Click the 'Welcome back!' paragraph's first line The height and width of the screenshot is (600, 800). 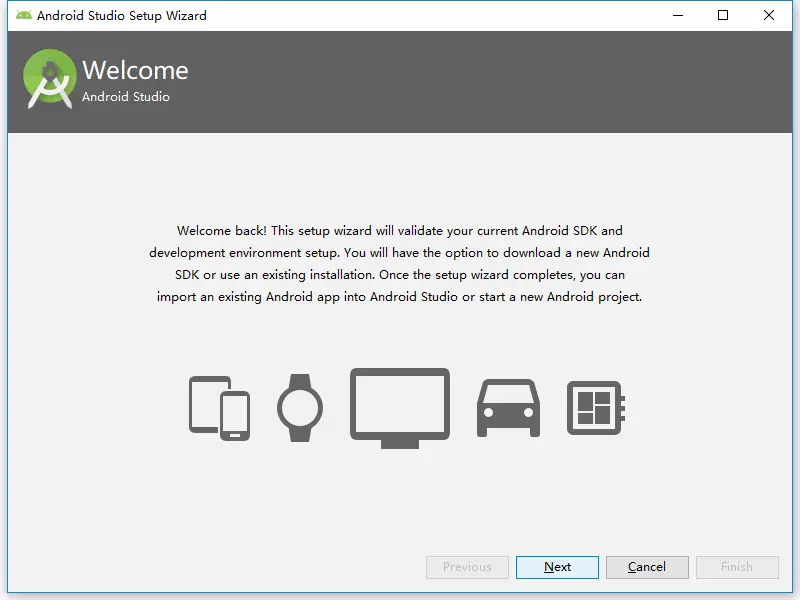coord(399,231)
